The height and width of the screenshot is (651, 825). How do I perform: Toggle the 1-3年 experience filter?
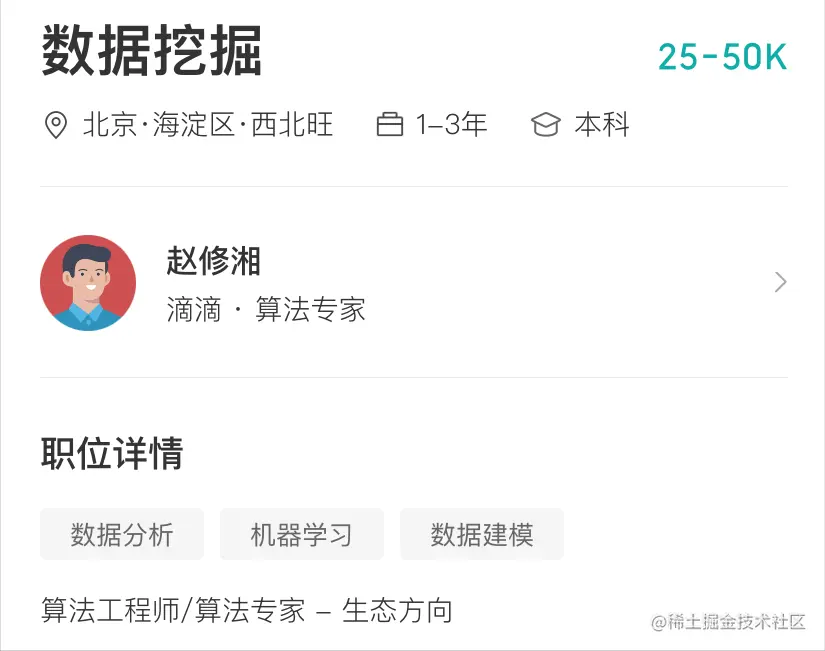[450, 124]
